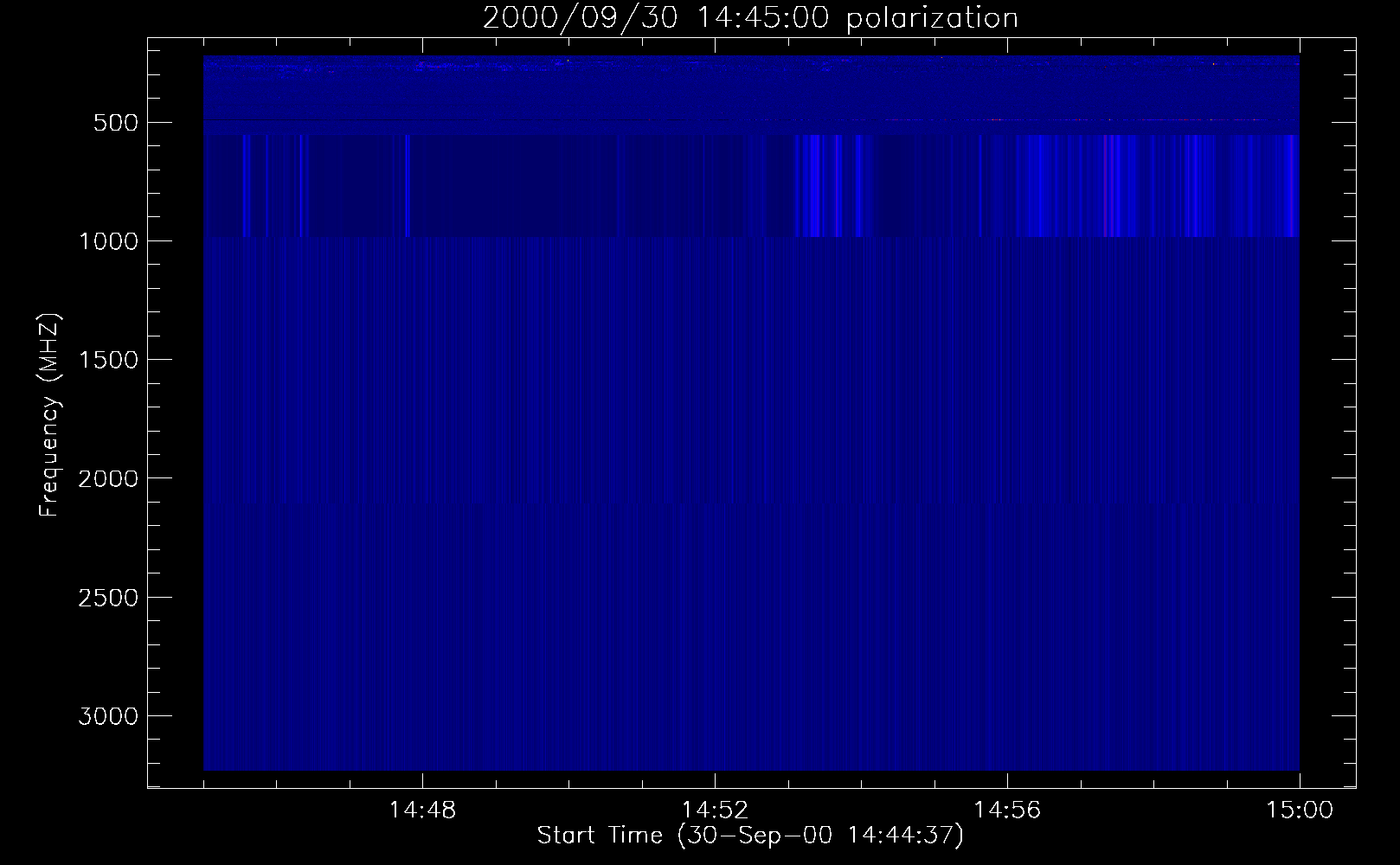
Task: Select the 14:52 time tick label
Action: 715,811
